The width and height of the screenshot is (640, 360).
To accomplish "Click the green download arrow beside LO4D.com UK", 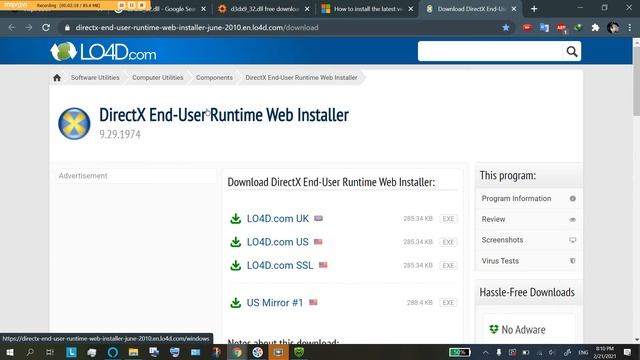I will pyautogui.click(x=236, y=219).
